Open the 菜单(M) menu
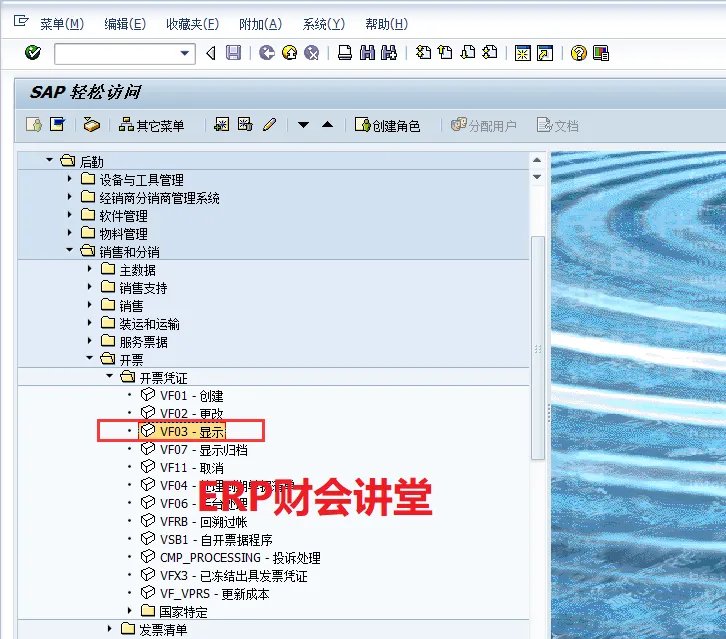The height and width of the screenshot is (639, 726). tap(62, 24)
